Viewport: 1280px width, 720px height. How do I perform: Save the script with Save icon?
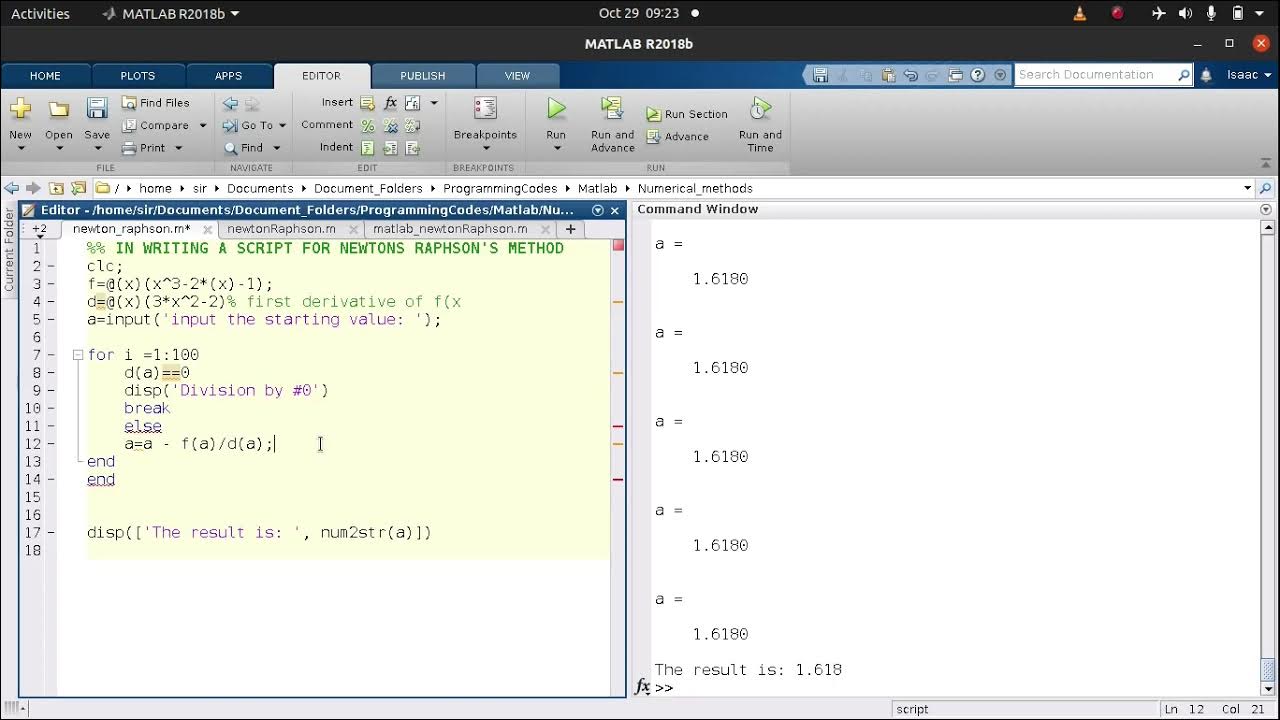point(97,109)
